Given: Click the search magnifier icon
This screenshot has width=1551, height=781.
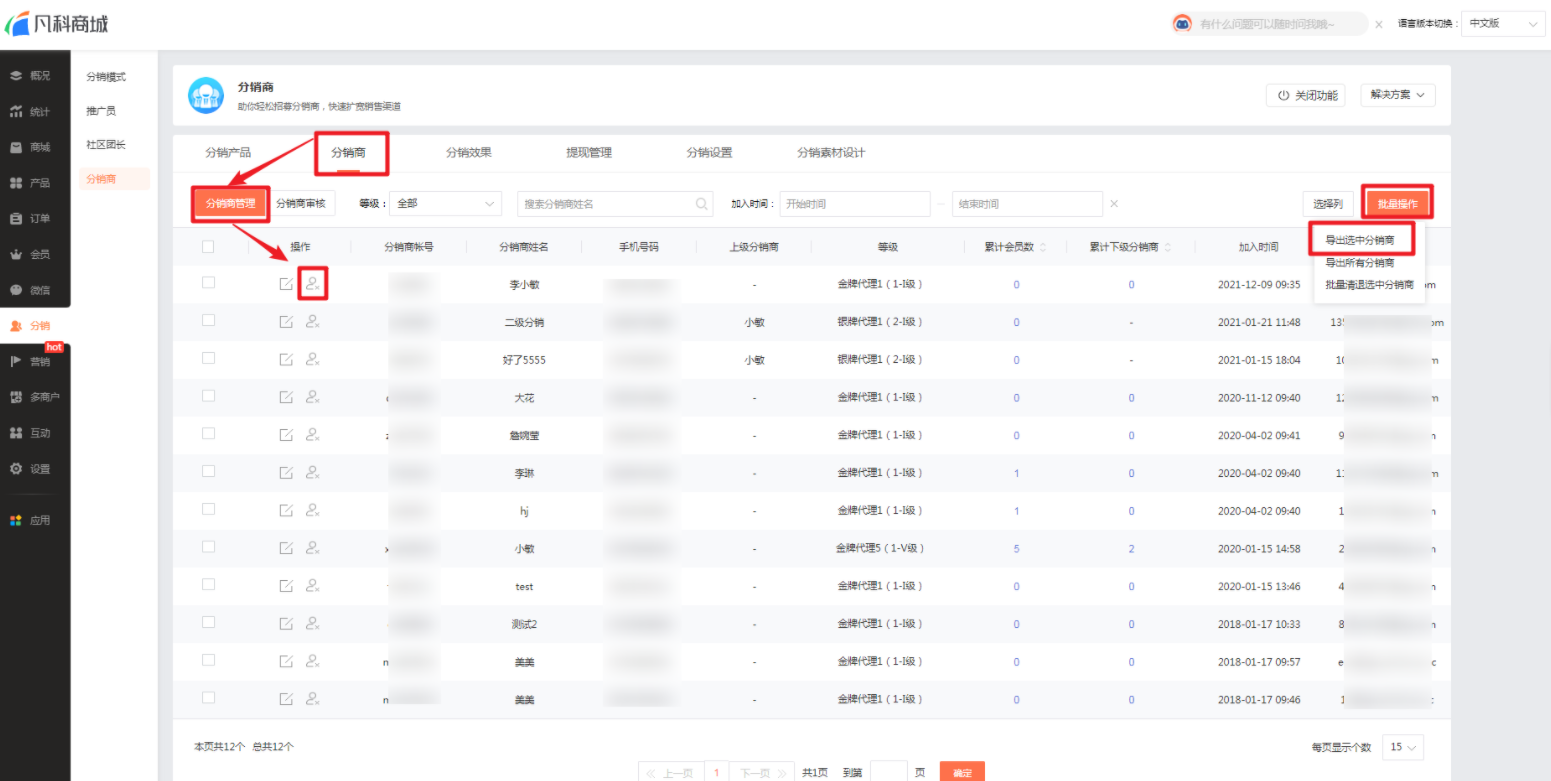Looking at the screenshot, I should click(x=702, y=204).
